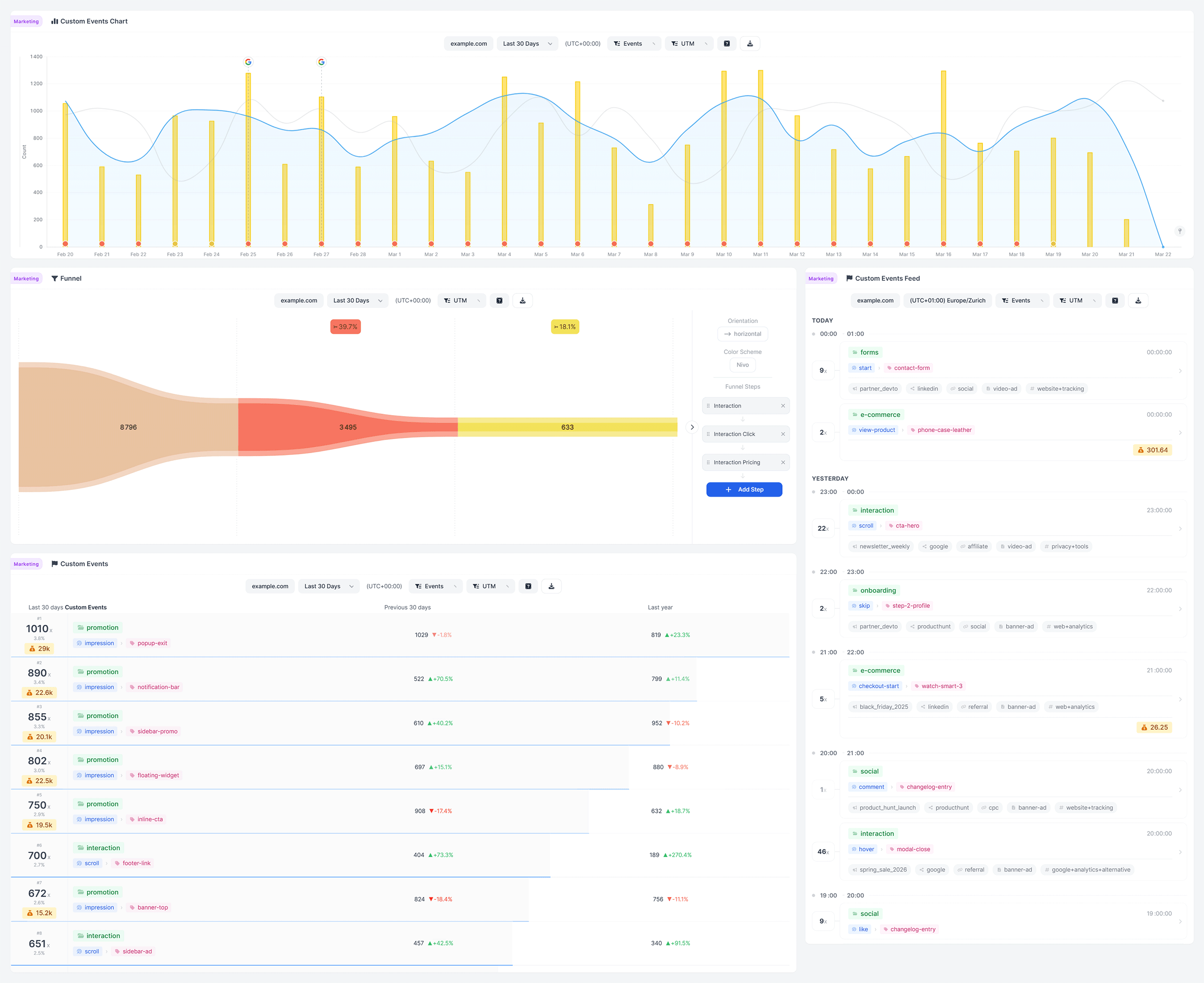
Task: Open help icon in the Funnel toolbar
Action: point(499,301)
